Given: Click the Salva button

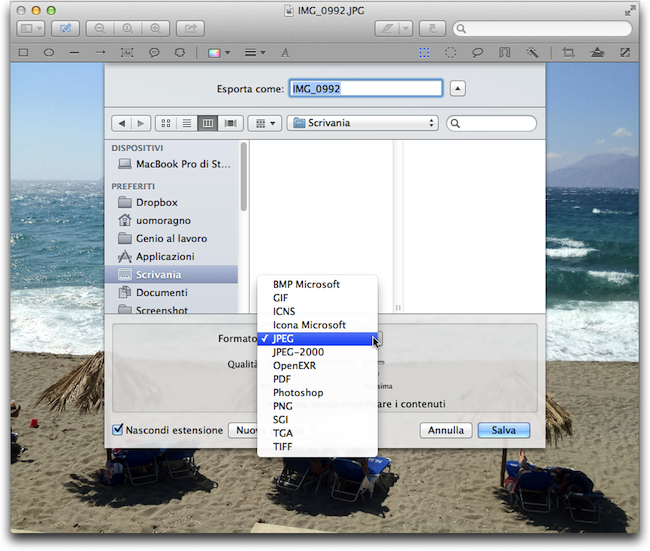Looking at the screenshot, I should pyautogui.click(x=503, y=430).
